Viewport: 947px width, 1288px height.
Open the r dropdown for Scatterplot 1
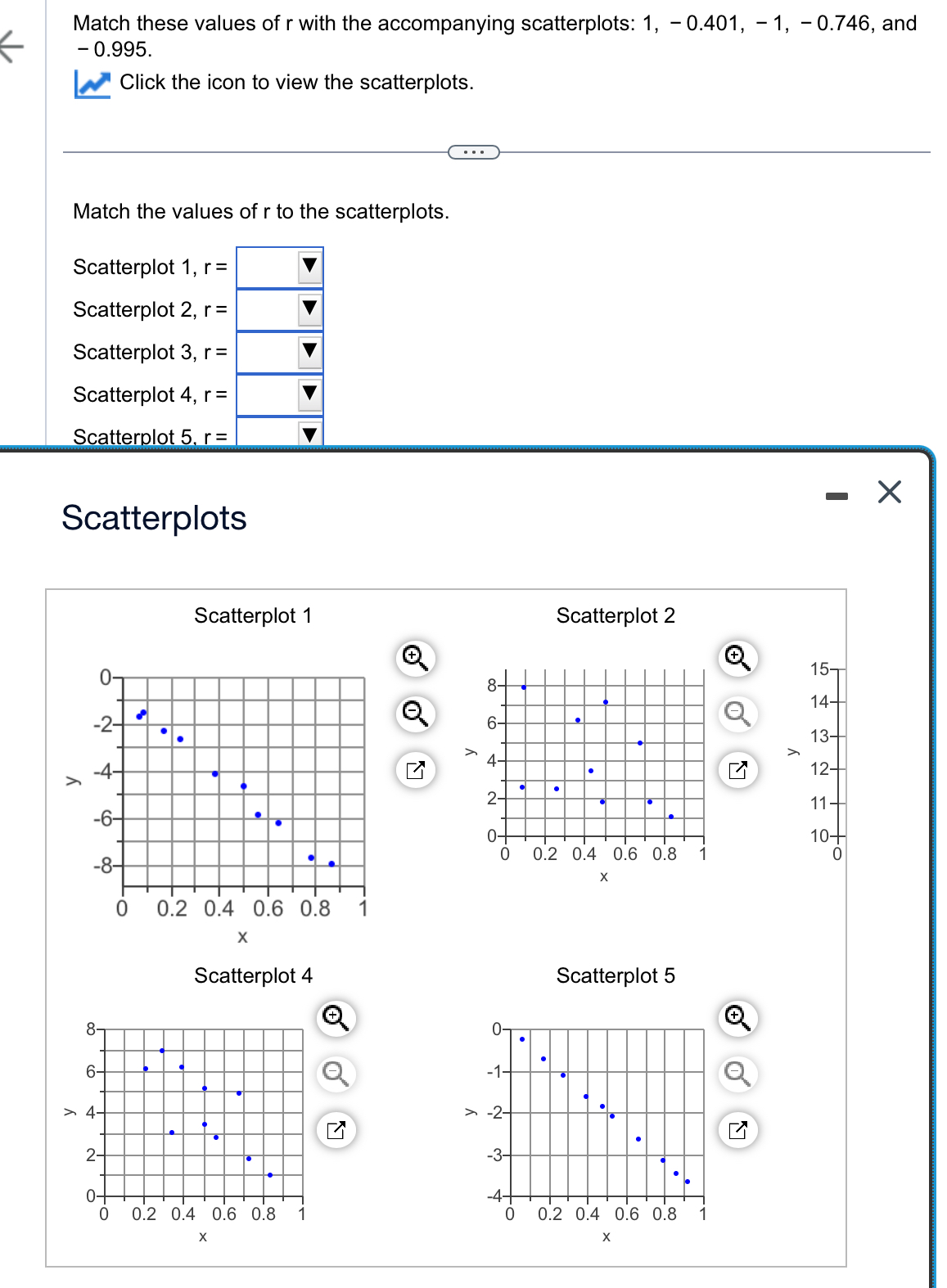(x=309, y=266)
